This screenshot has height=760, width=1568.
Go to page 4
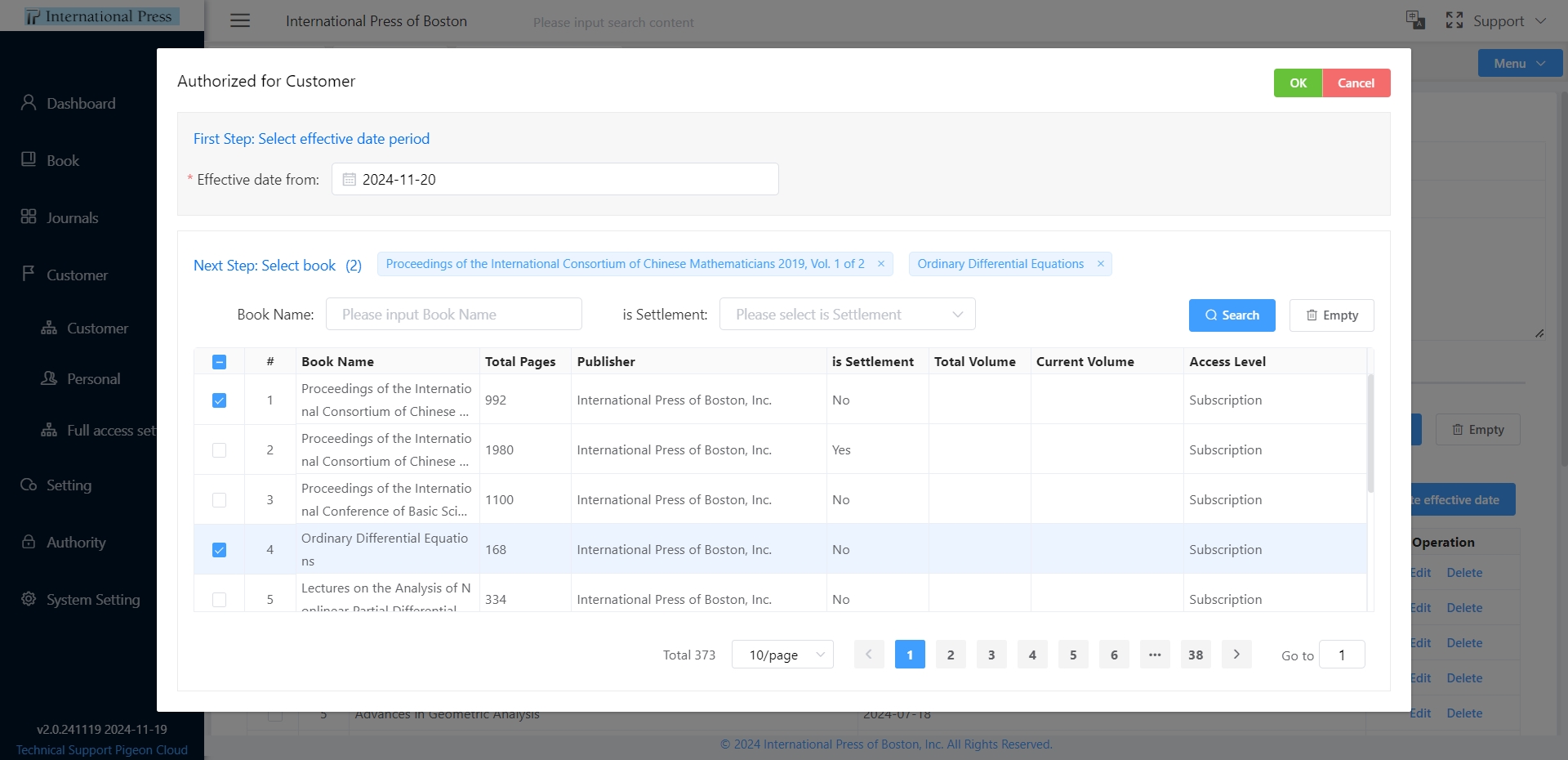(1032, 655)
